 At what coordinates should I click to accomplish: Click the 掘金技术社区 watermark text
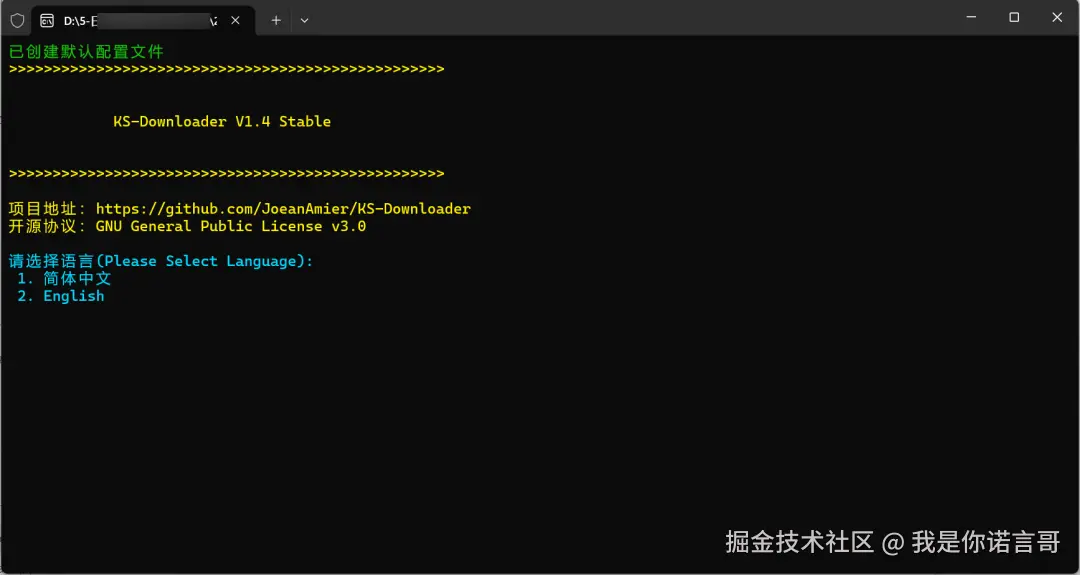[x=799, y=542]
